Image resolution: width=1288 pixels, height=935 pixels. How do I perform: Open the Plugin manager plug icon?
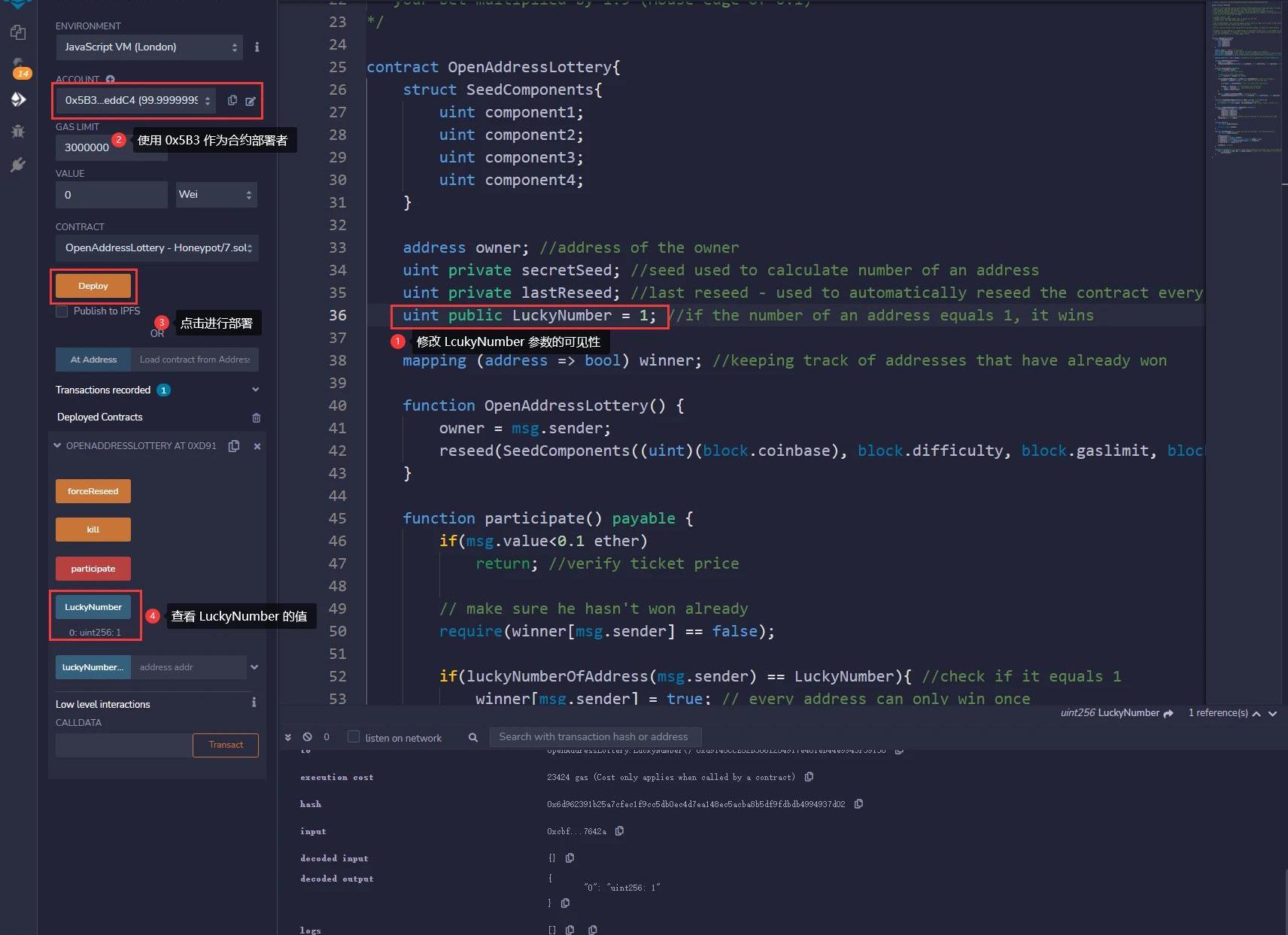[18, 165]
